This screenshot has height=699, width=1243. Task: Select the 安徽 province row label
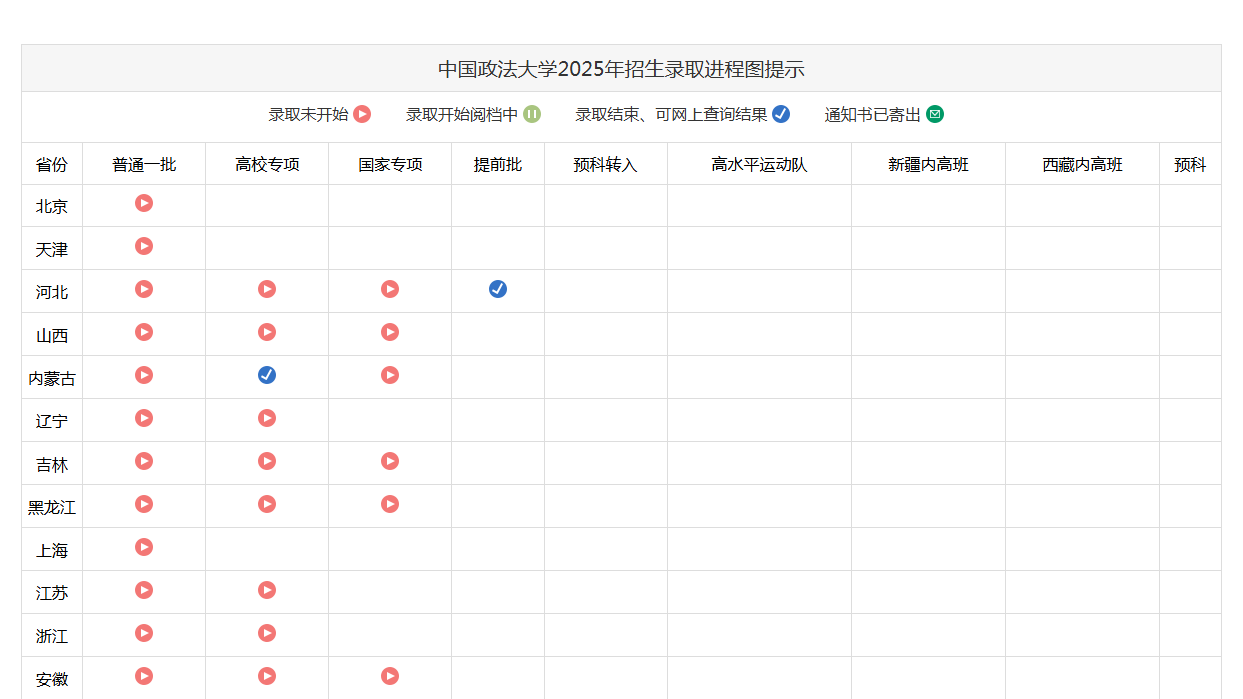coord(52,680)
